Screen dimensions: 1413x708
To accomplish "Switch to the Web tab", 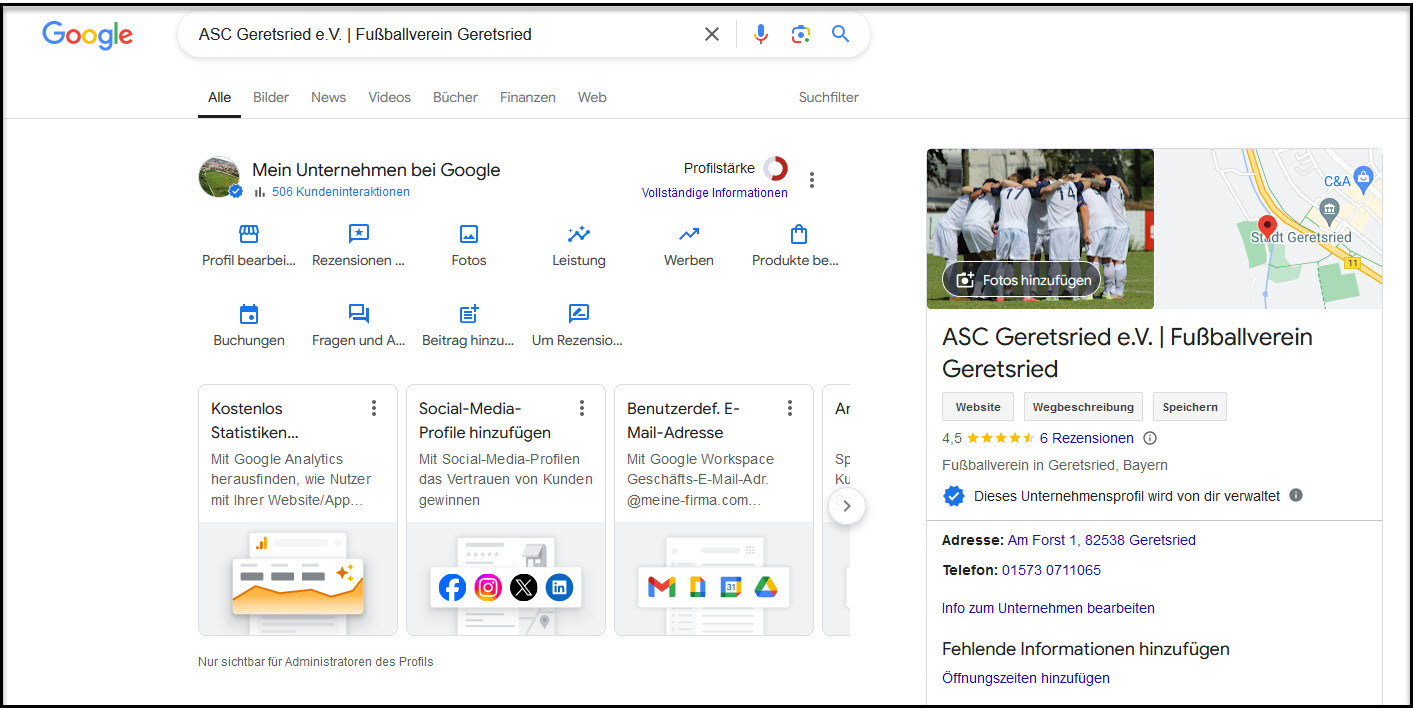I will (x=592, y=97).
